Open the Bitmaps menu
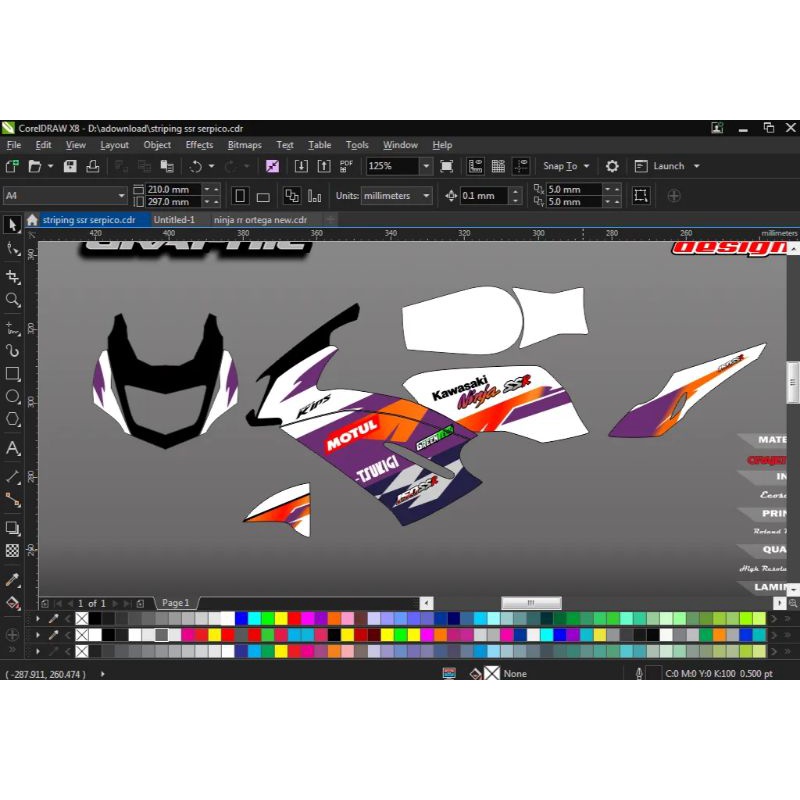Viewport: 800px width, 800px height. [244, 145]
